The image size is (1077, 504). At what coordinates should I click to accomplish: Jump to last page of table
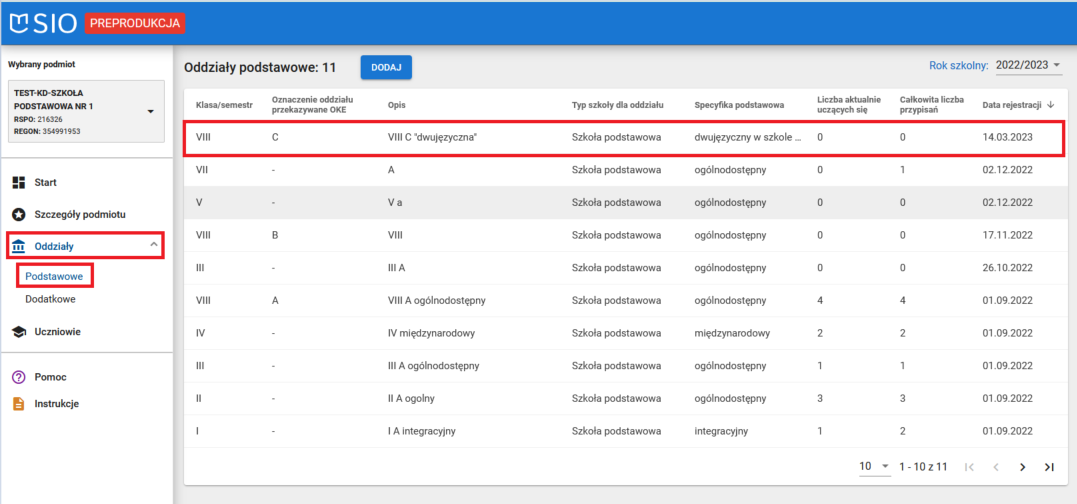coord(1049,467)
